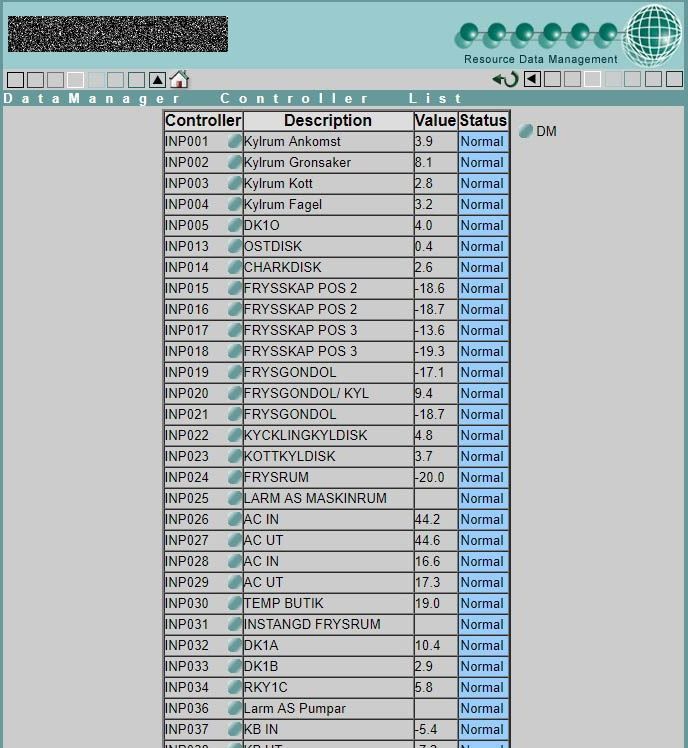Click the CHARKDISK description entry

click(x=283, y=268)
